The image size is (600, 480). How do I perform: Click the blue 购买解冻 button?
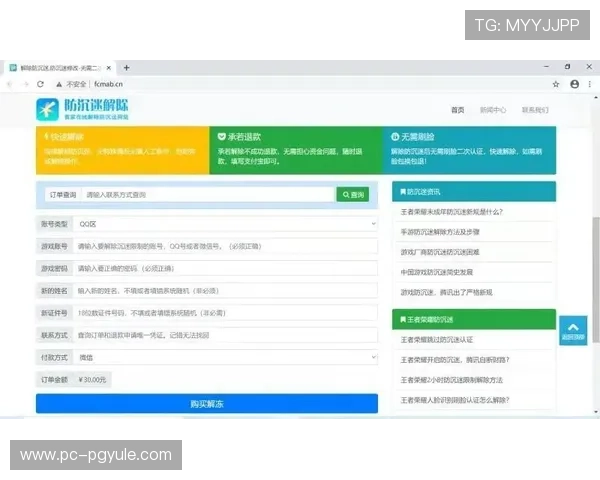pos(207,404)
